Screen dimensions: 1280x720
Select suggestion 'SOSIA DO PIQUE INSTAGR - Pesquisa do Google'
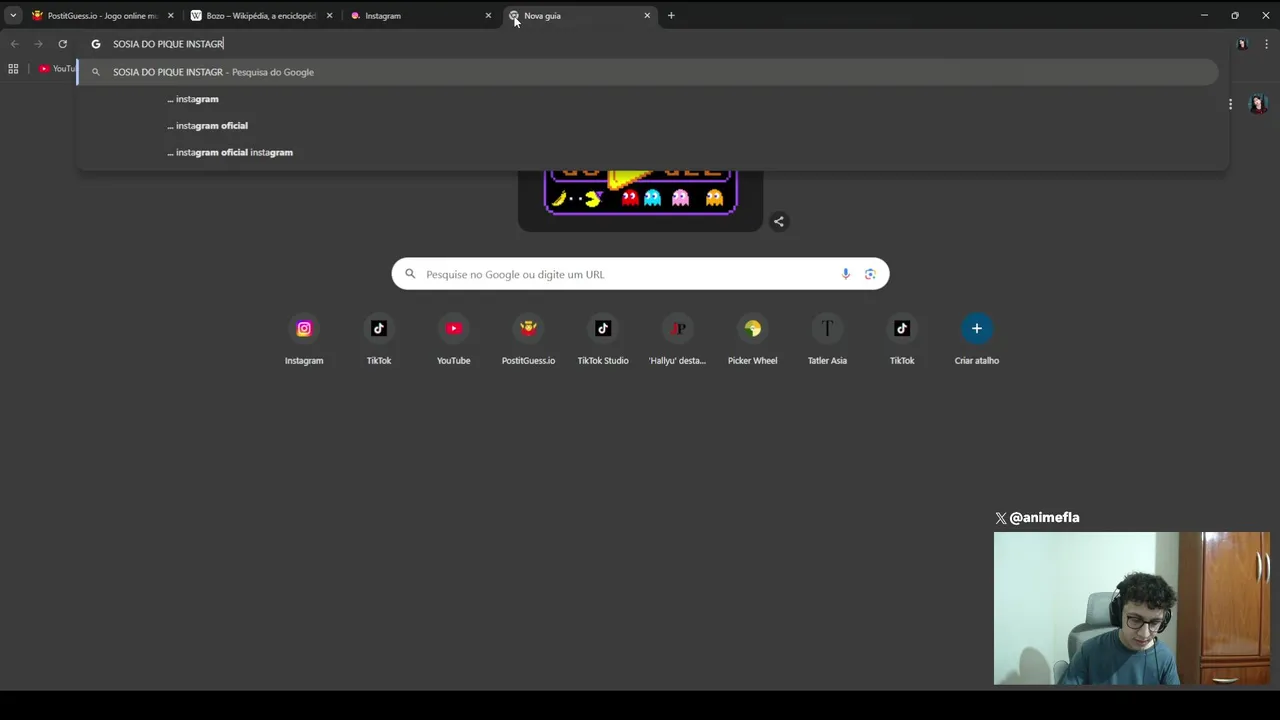click(x=648, y=72)
